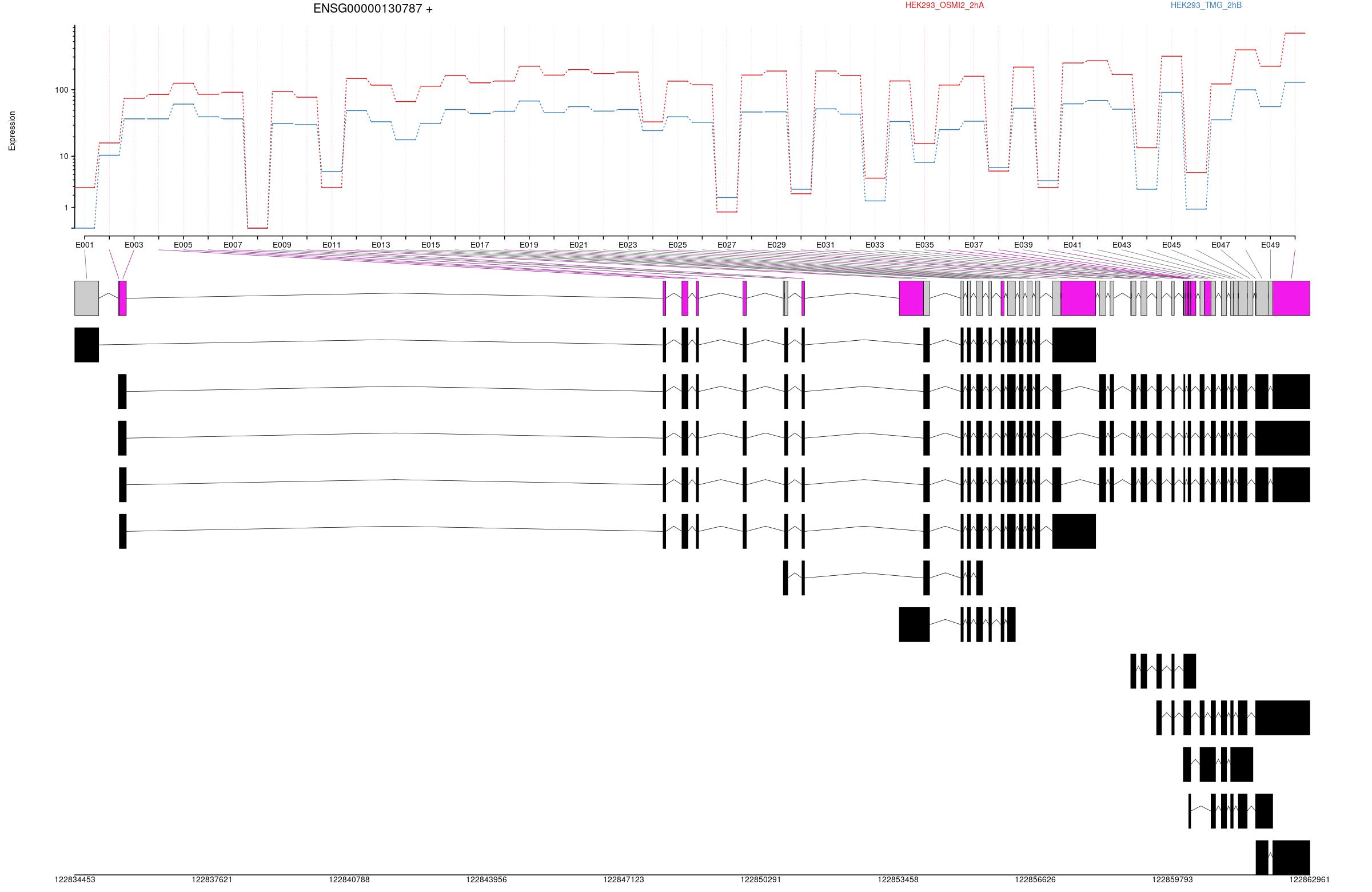Click exon bin label E049
The image size is (1372, 892).
point(1271,245)
